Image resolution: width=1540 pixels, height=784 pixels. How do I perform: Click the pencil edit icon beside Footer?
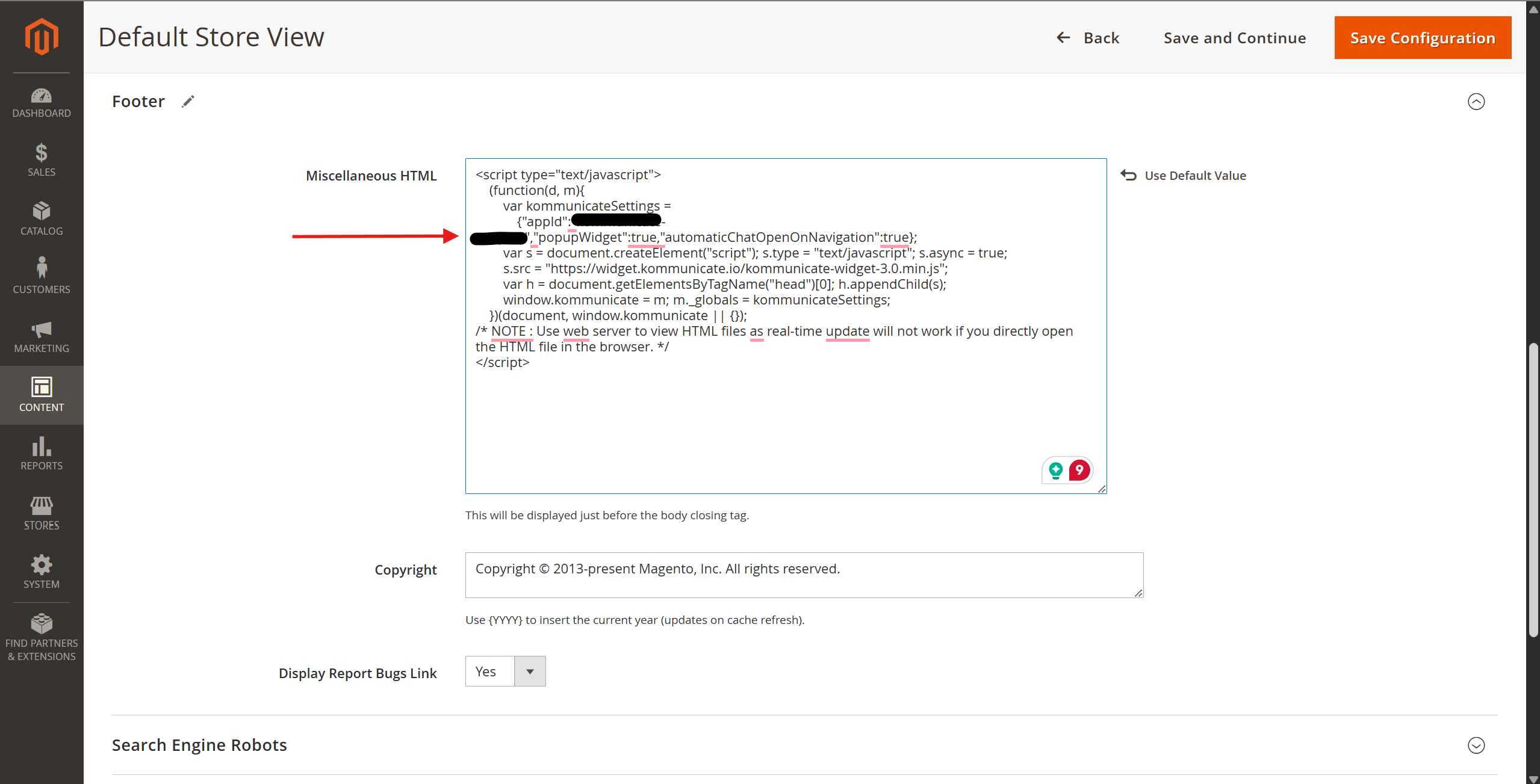(188, 102)
